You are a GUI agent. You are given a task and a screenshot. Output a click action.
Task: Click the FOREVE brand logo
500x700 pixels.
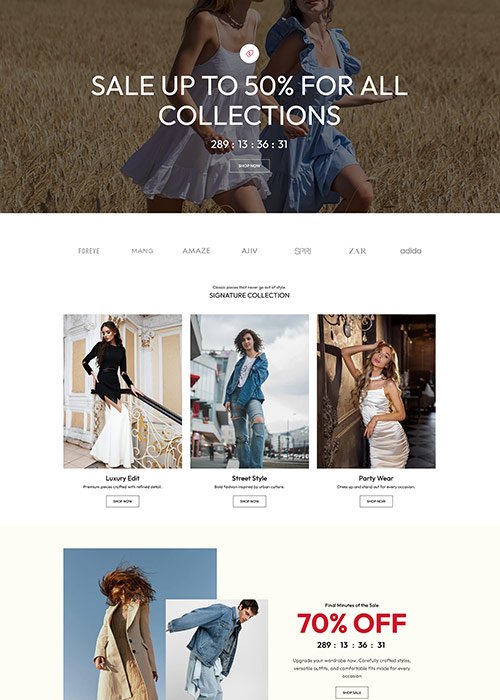tap(89, 251)
